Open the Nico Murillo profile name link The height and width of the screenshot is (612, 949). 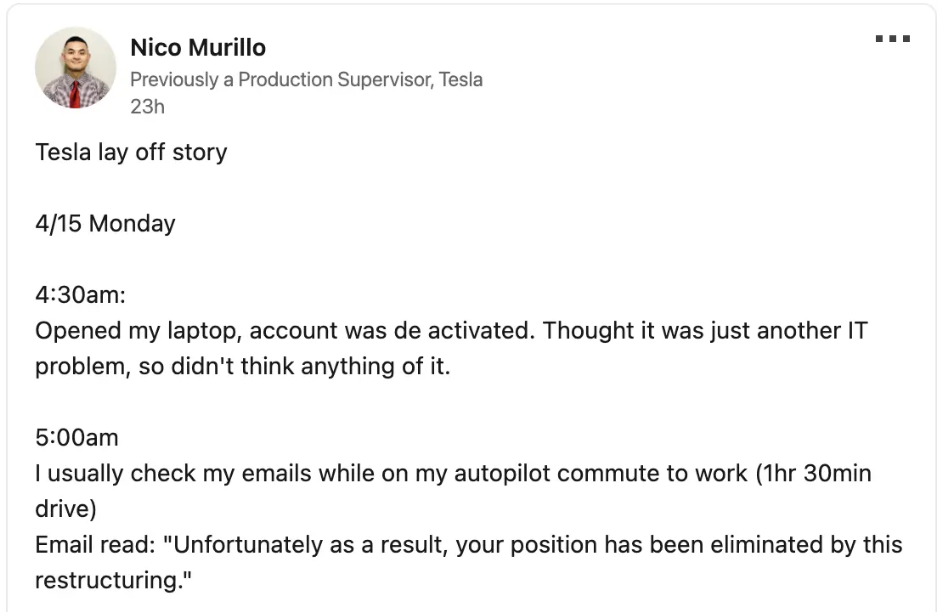click(x=198, y=48)
